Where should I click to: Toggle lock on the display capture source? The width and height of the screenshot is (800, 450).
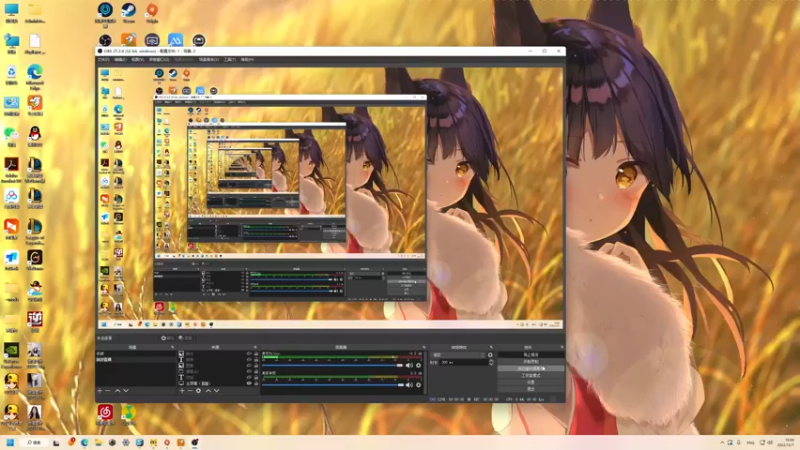point(256,383)
